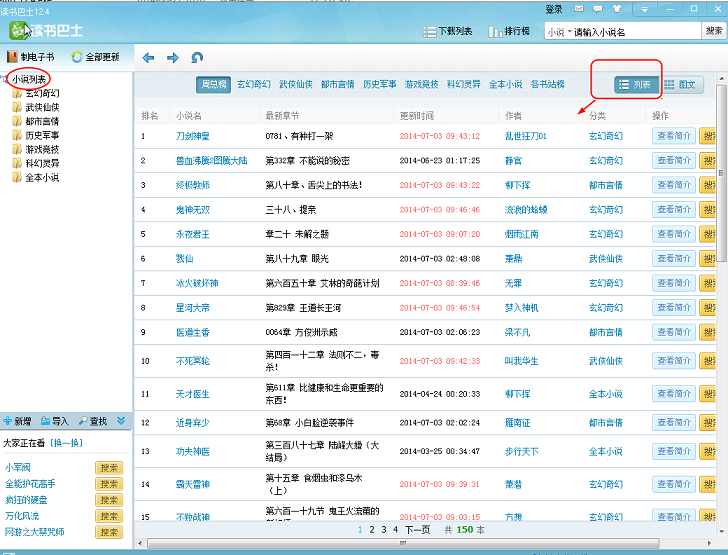Click 查看简介 for 刀剑神皇
The height and width of the screenshot is (555, 728).
674,136
